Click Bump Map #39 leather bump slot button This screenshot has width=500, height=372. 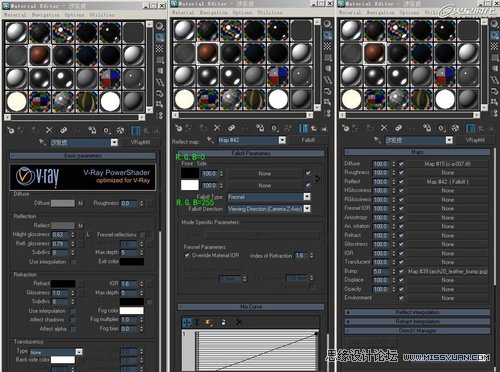pos(448,271)
